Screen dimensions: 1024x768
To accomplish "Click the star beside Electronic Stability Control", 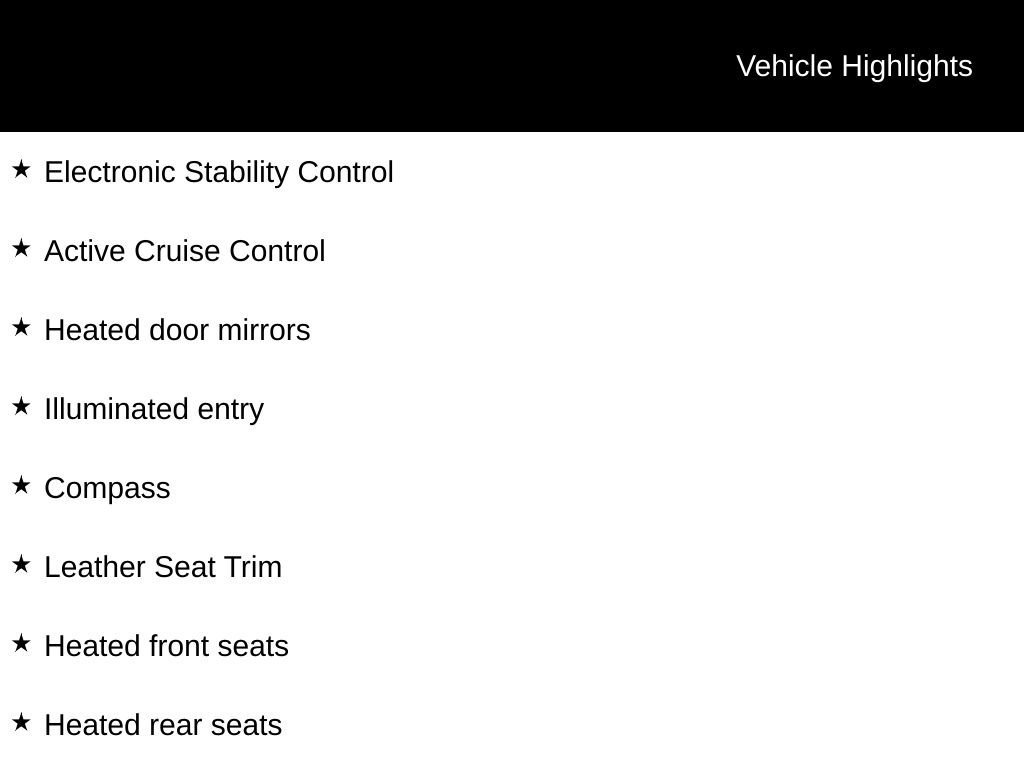I will (21, 170).
